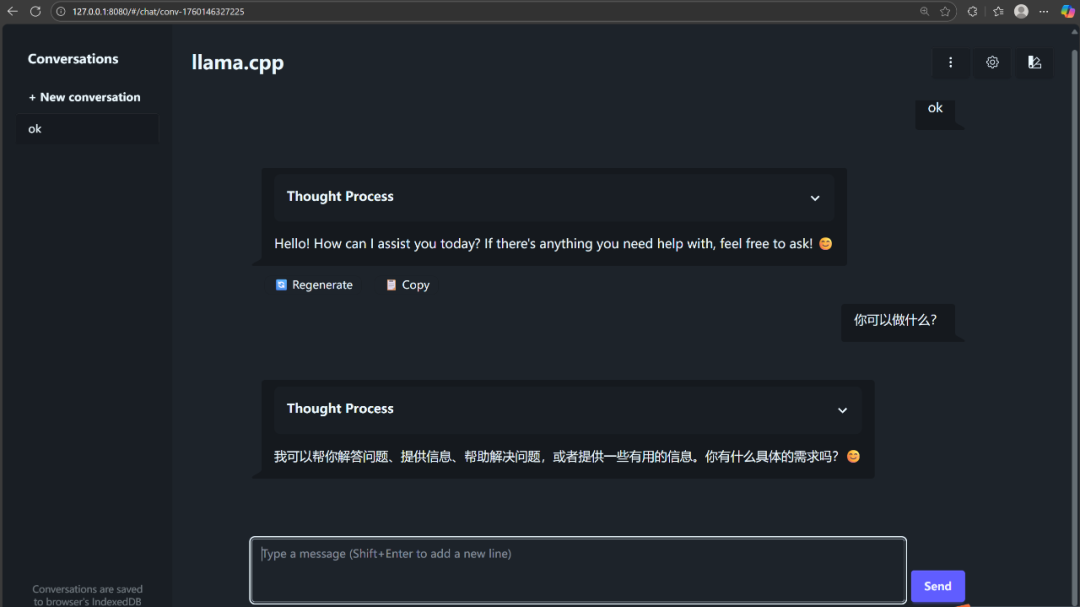Image resolution: width=1080 pixels, height=607 pixels.
Task: Expand first Thought Process chevron
Action: [x=815, y=198]
